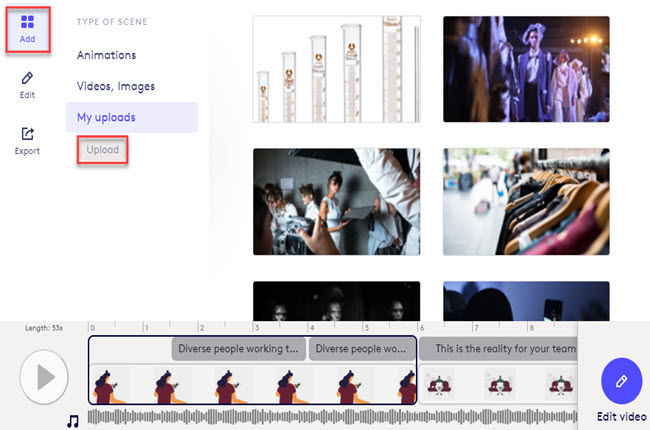Select Videos, Images scene type
650x430 pixels.
(116, 86)
